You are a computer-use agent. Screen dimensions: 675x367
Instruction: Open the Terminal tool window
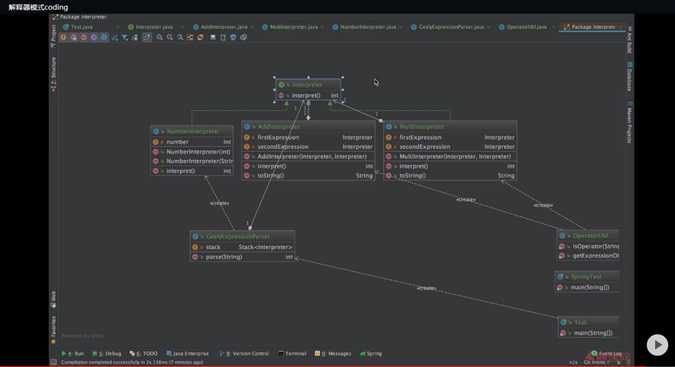[x=292, y=354]
